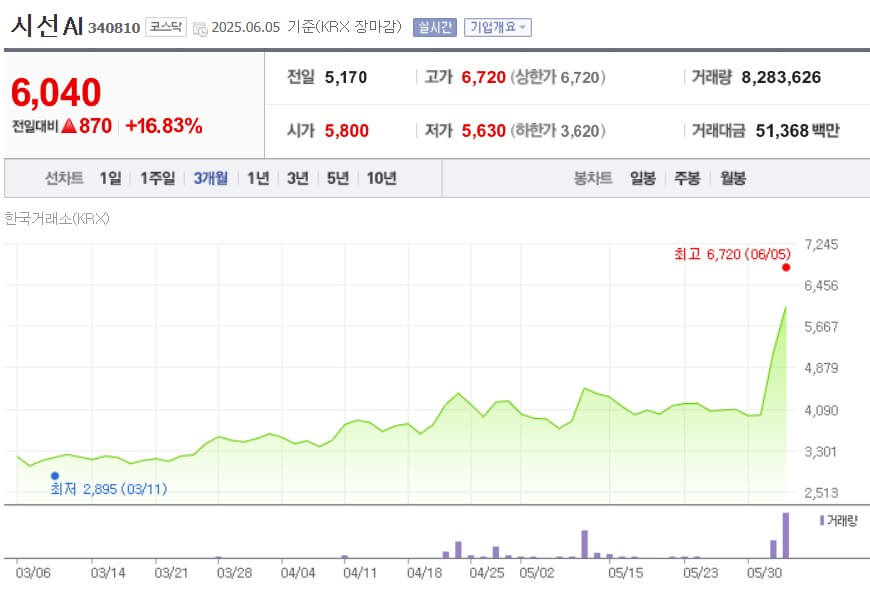This screenshot has height=596, width=870.
Task: Click the 실시간 real-time button
Action: click(x=434, y=27)
